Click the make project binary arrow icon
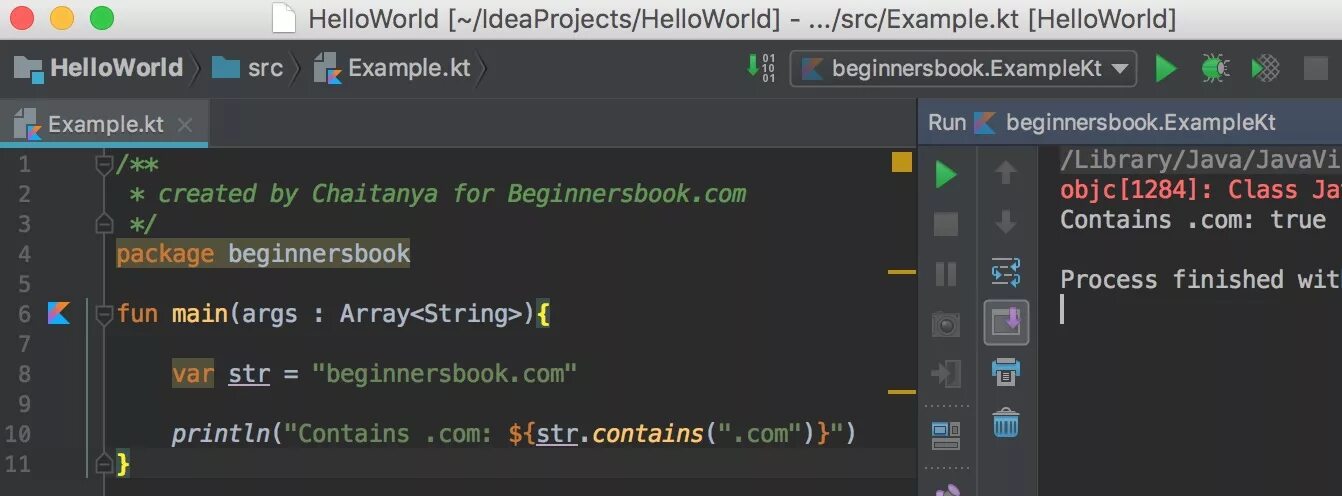 pos(761,68)
